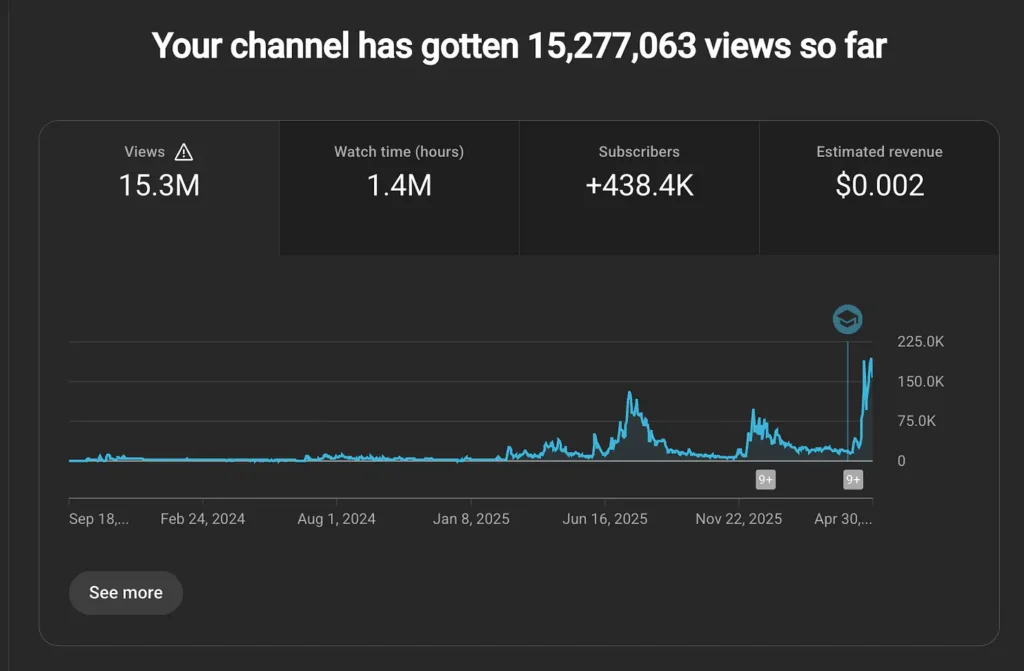Open the 9+ marker near Nov 22, 2025
This screenshot has width=1024, height=671.
765,480
